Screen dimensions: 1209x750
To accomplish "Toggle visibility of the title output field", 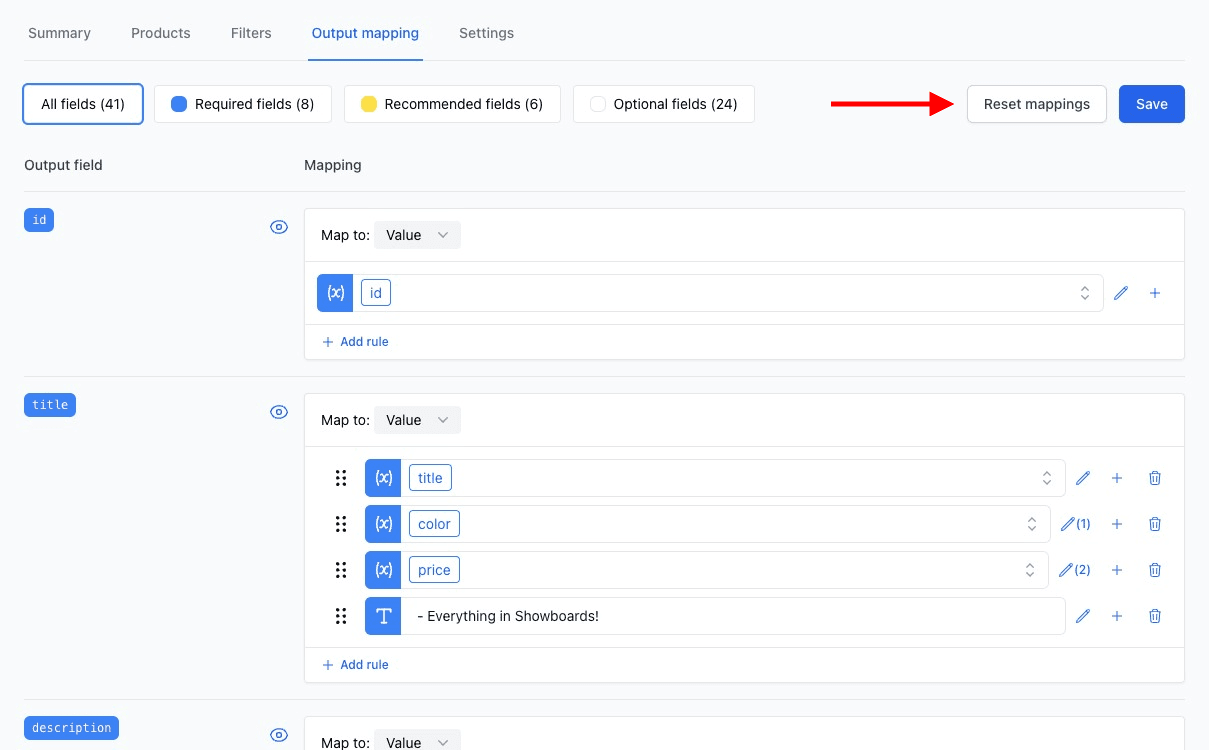I will click(x=279, y=412).
